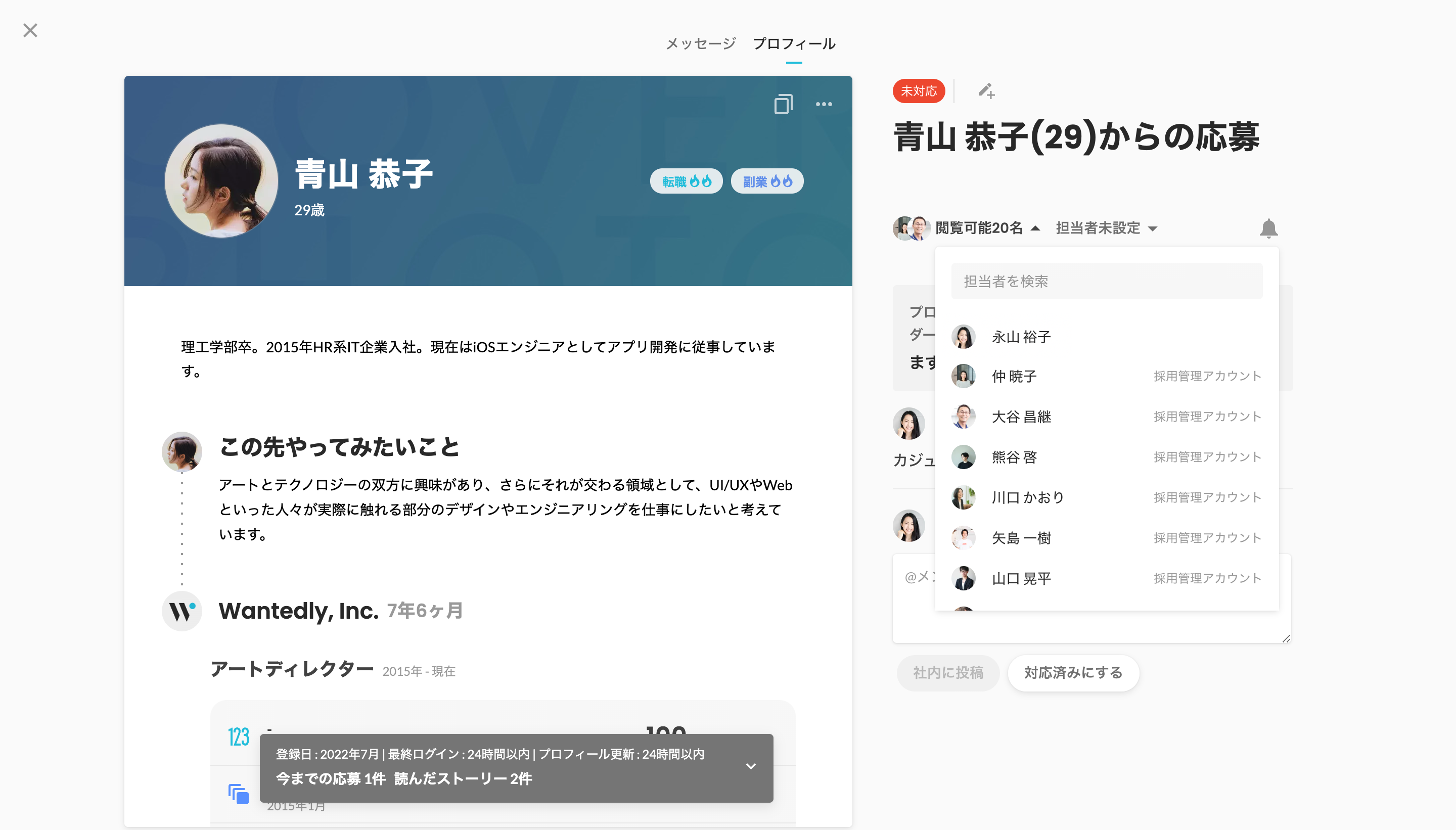Click the 対応済みにする button

(x=1073, y=673)
